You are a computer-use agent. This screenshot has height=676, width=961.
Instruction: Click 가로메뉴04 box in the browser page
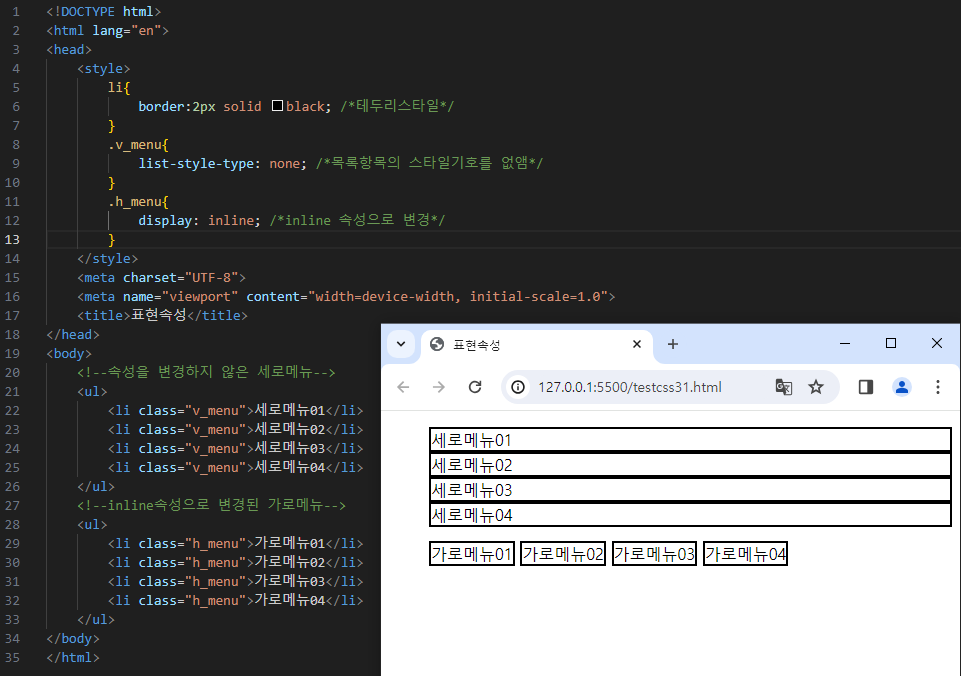(x=745, y=554)
